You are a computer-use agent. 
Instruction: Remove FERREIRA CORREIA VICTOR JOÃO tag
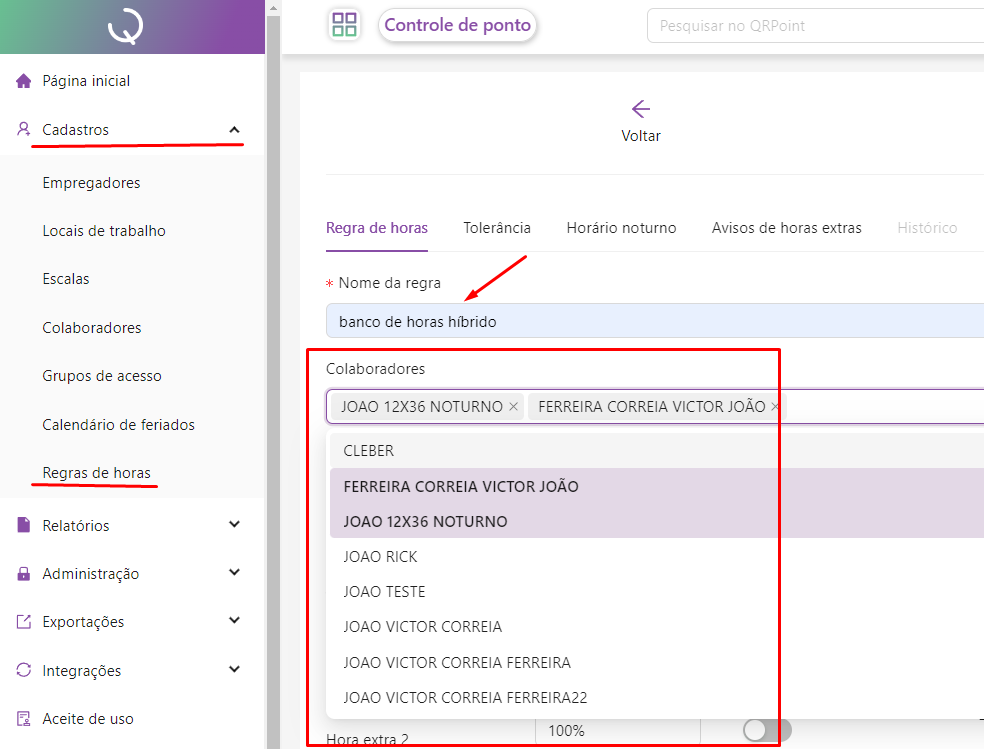coord(775,407)
